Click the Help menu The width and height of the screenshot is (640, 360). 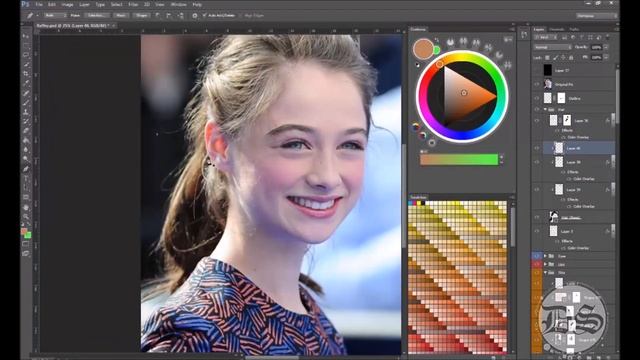coord(197,4)
